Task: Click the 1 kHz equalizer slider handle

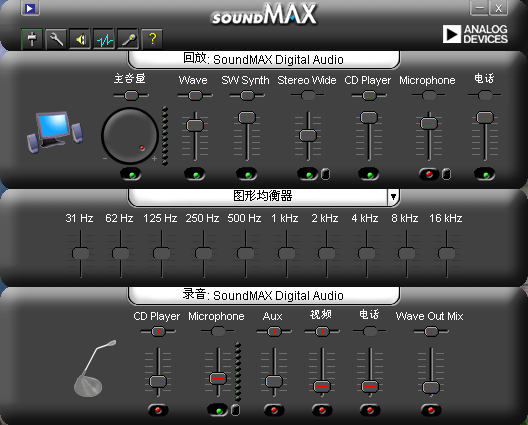Action: (x=286, y=253)
